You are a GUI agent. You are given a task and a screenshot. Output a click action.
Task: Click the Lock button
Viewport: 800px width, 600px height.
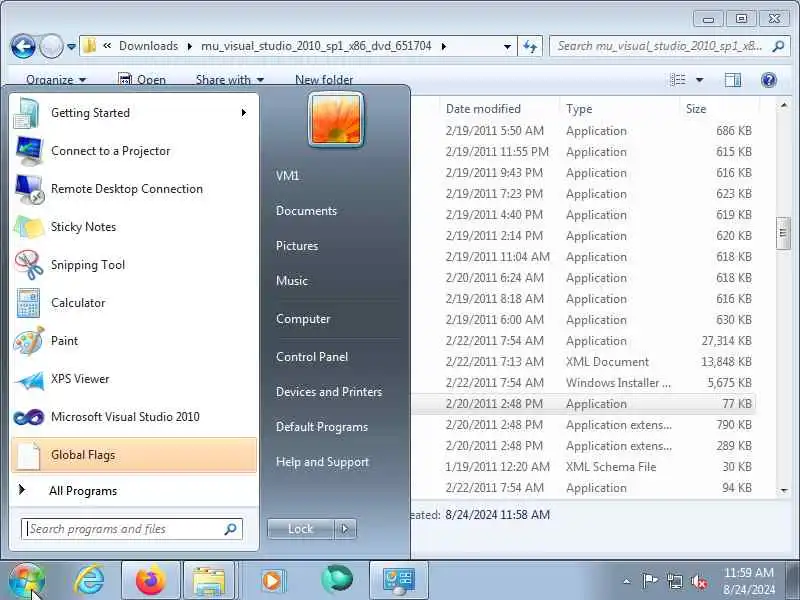(301, 529)
